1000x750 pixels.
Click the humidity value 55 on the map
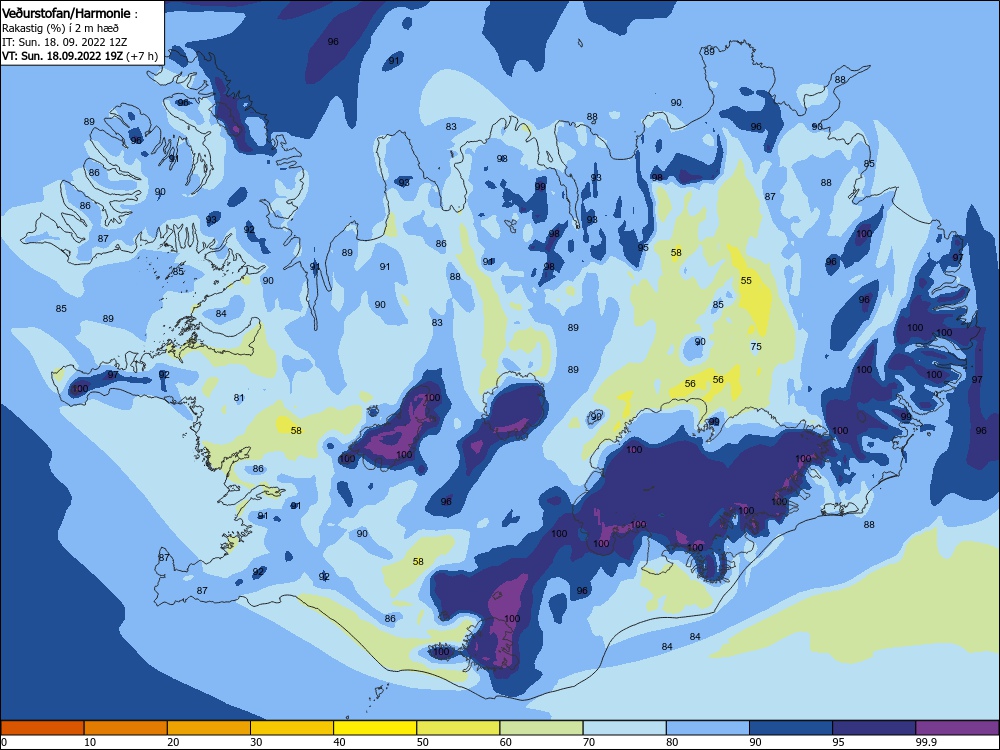(746, 281)
